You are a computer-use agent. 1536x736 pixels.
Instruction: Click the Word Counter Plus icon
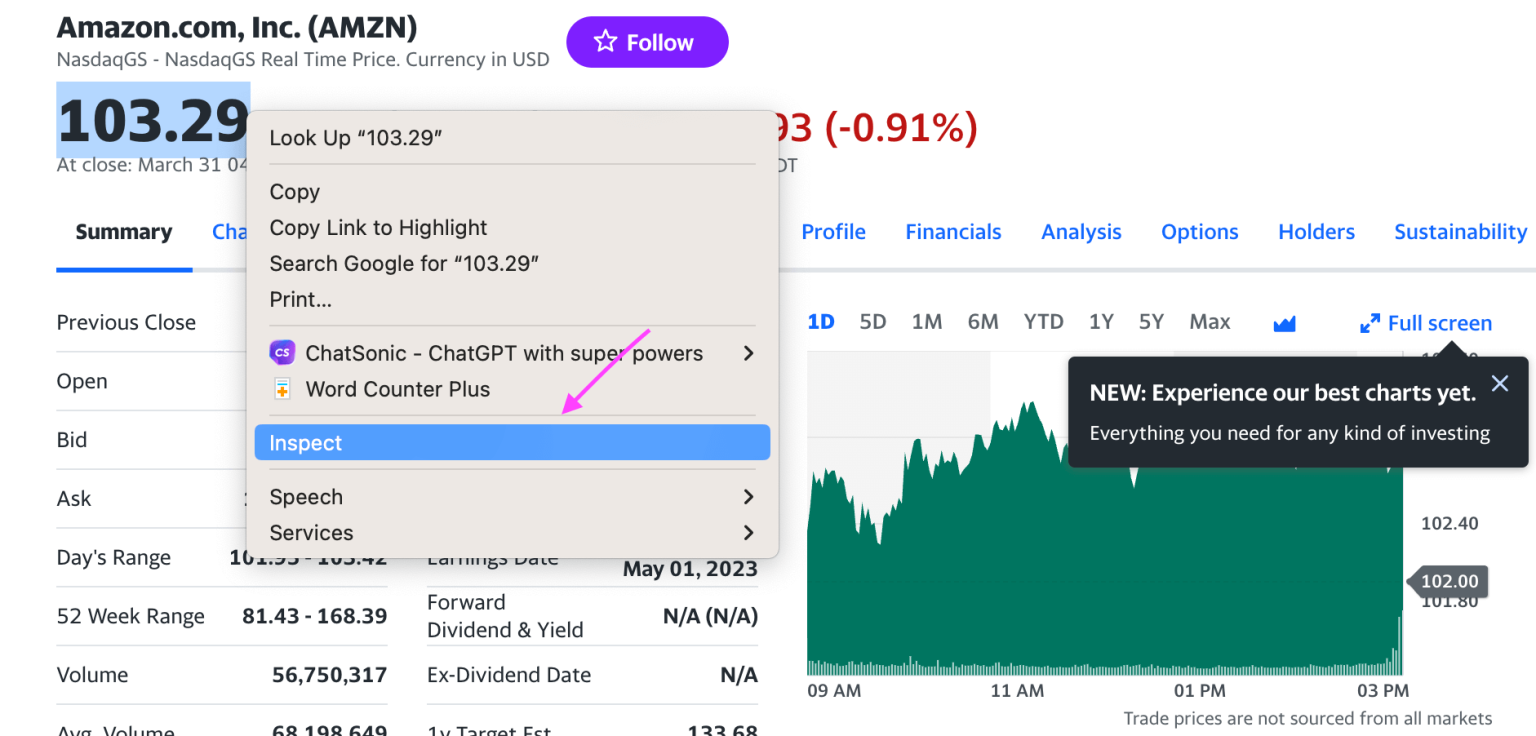(x=283, y=389)
